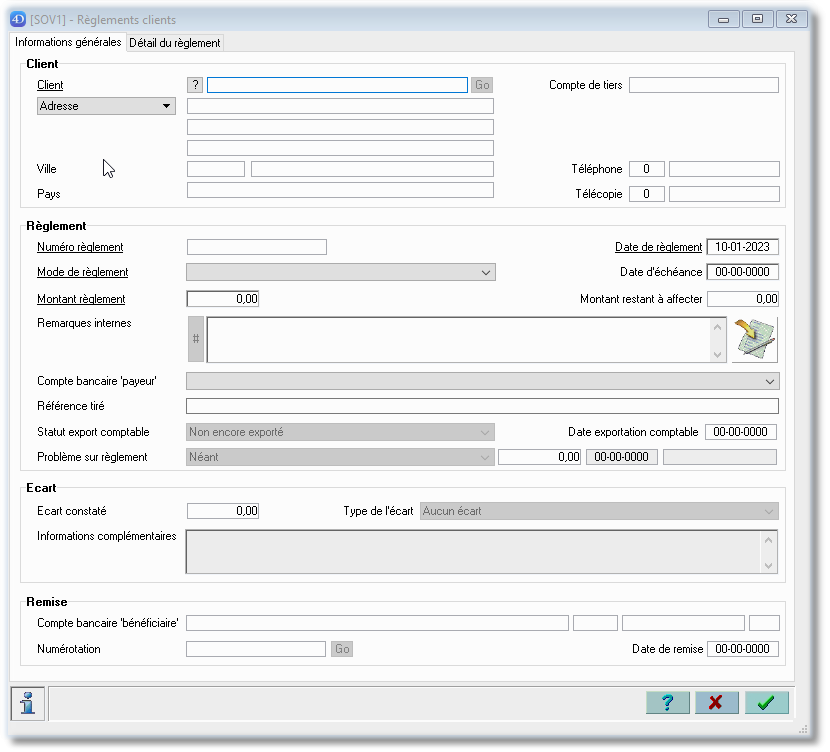Click the Ecart constaté amount field
Image resolution: width=830 pixels, height=752 pixels.
point(223,511)
